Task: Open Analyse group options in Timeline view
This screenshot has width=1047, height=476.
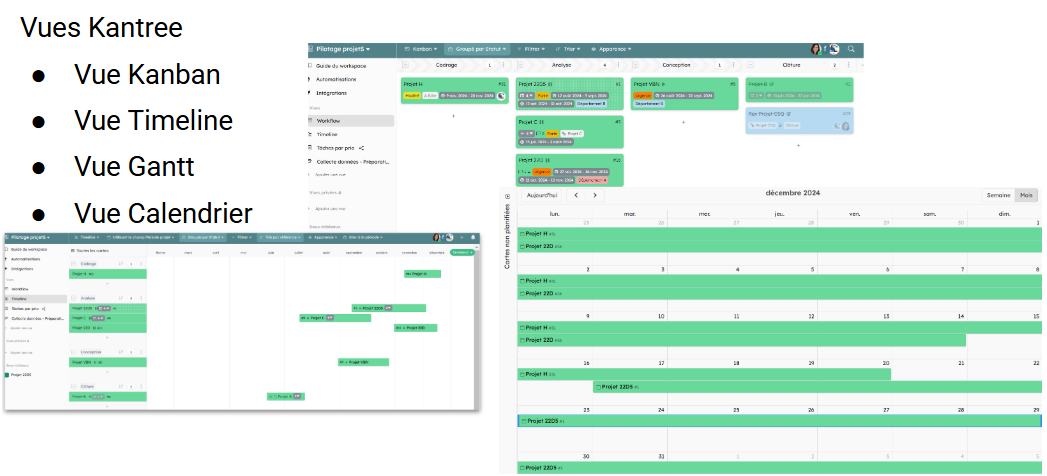Action: pos(140,298)
